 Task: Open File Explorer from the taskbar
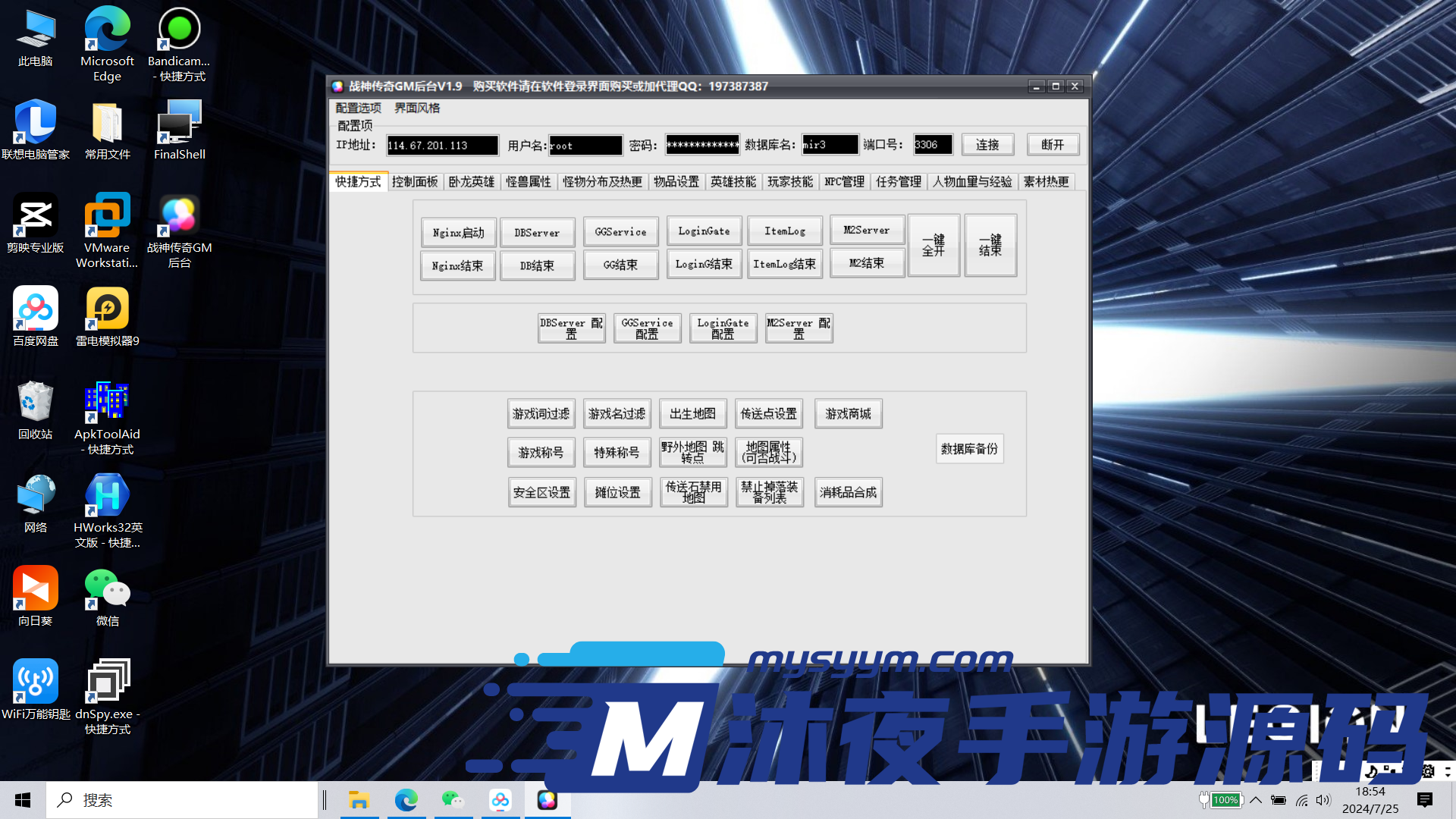point(359,799)
